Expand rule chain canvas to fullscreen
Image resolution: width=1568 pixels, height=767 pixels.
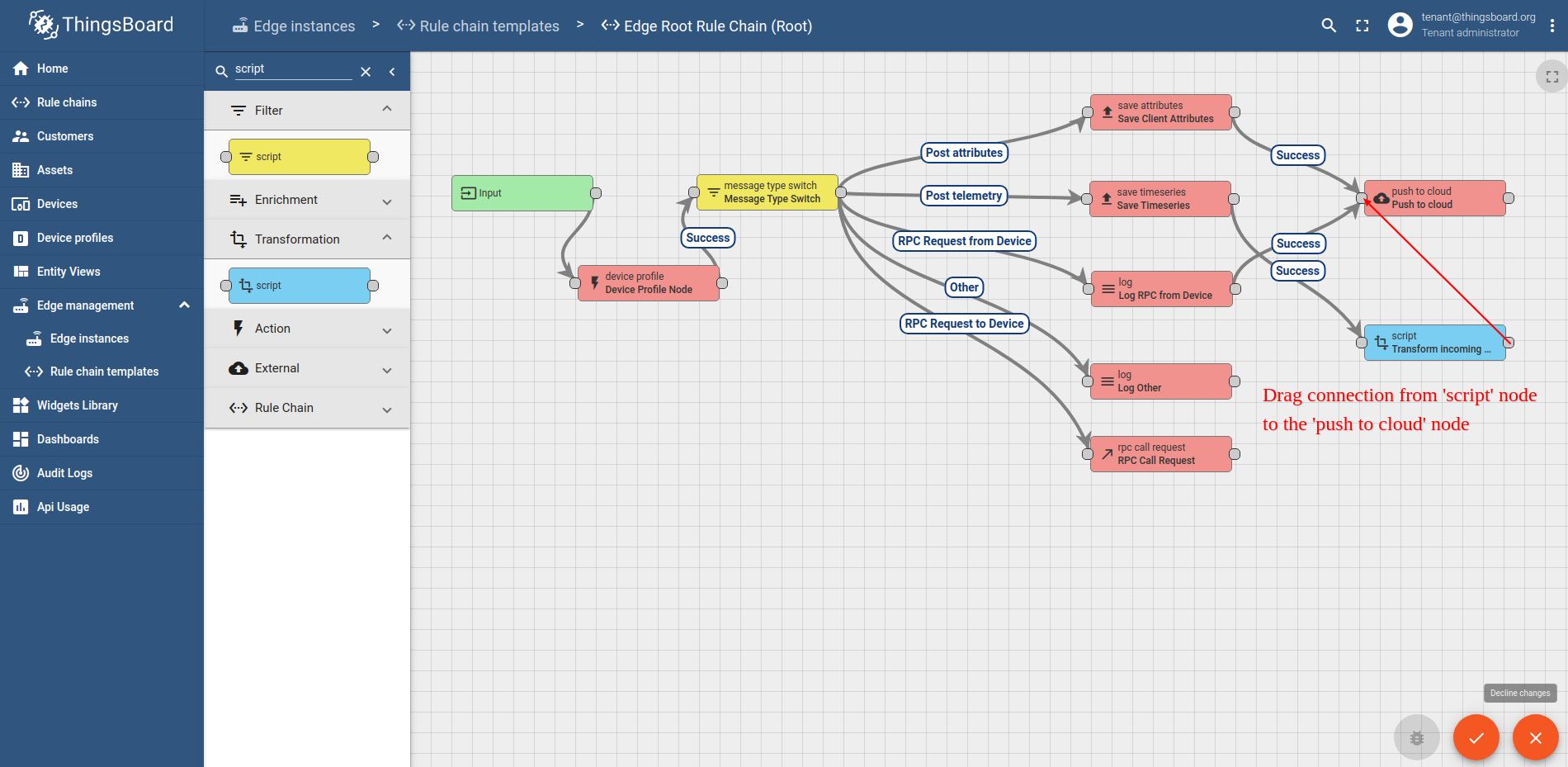pyautogui.click(x=1551, y=77)
